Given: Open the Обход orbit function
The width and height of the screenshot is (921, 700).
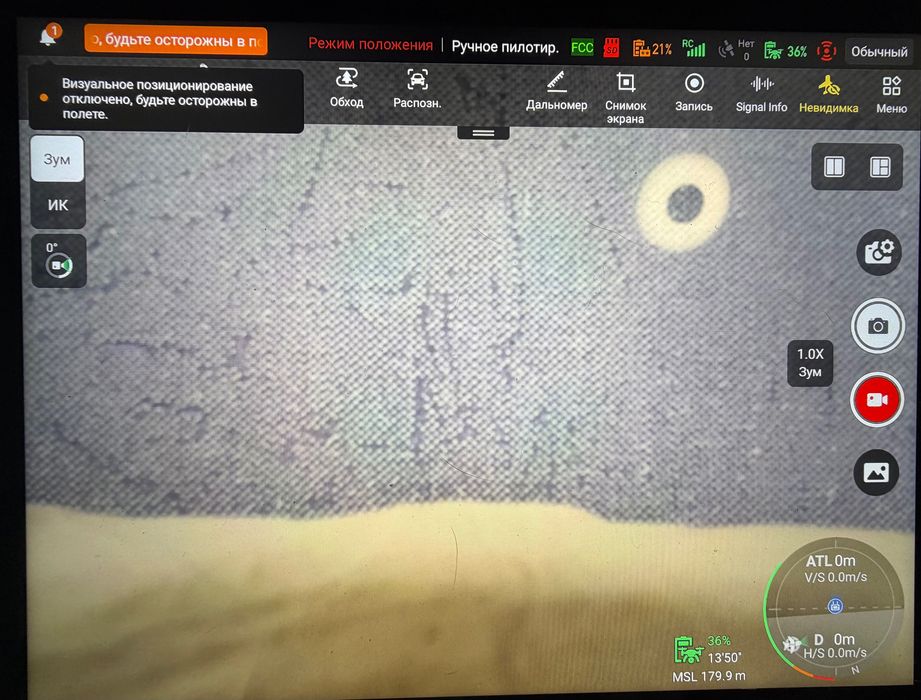Looking at the screenshot, I should tap(347, 89).
